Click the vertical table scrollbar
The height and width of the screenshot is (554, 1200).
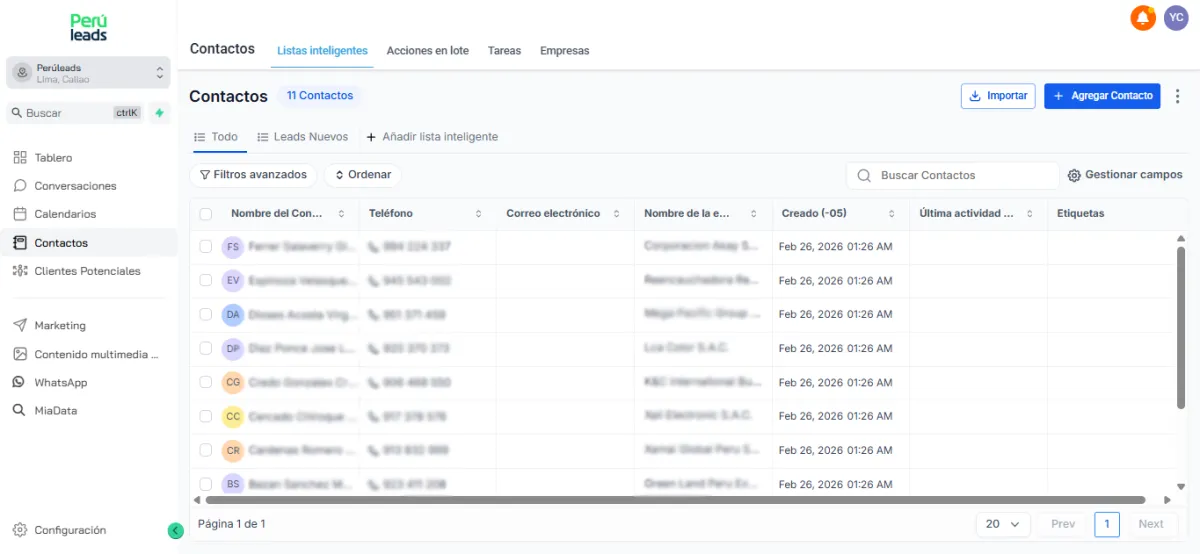click(1181, 327)
